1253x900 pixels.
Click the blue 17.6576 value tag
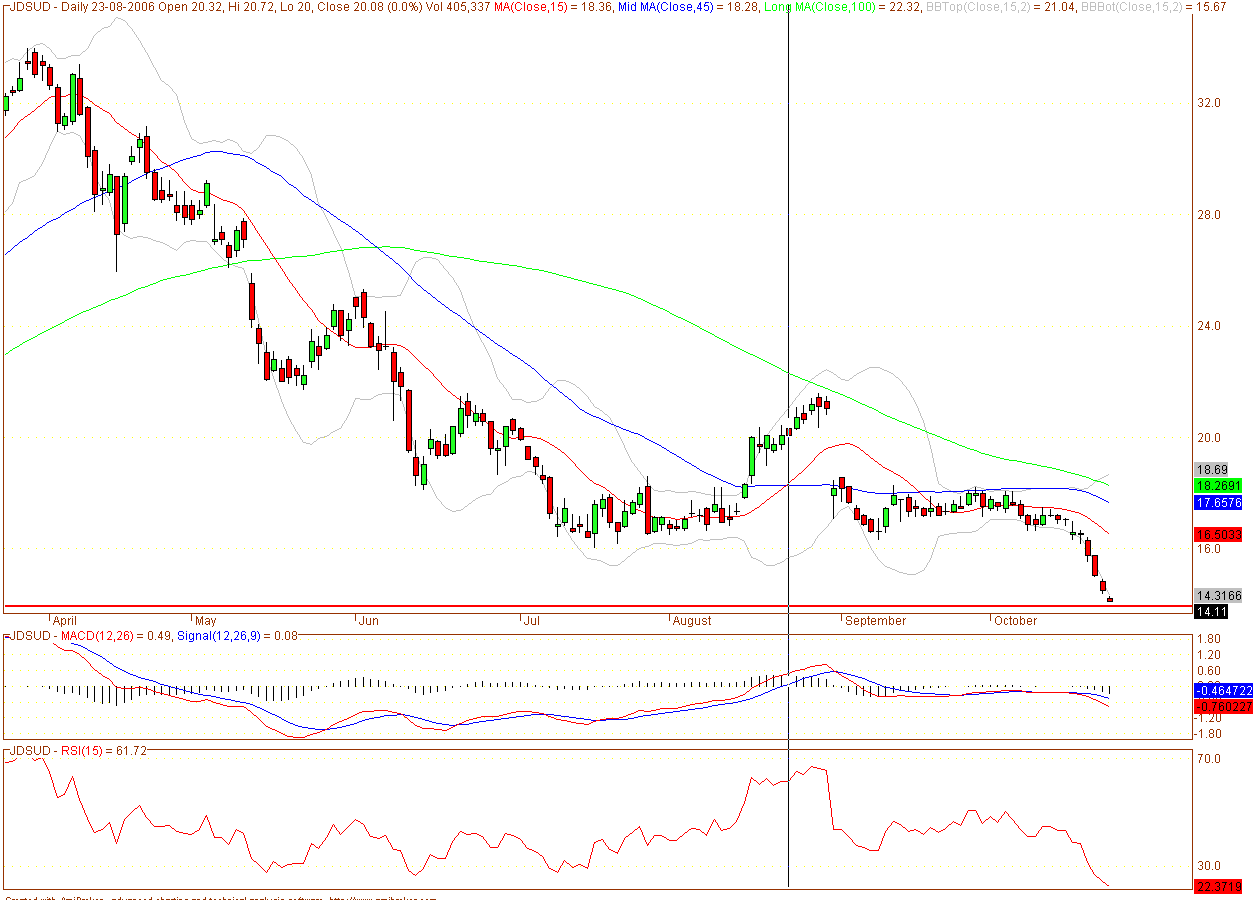(1219, 503)
